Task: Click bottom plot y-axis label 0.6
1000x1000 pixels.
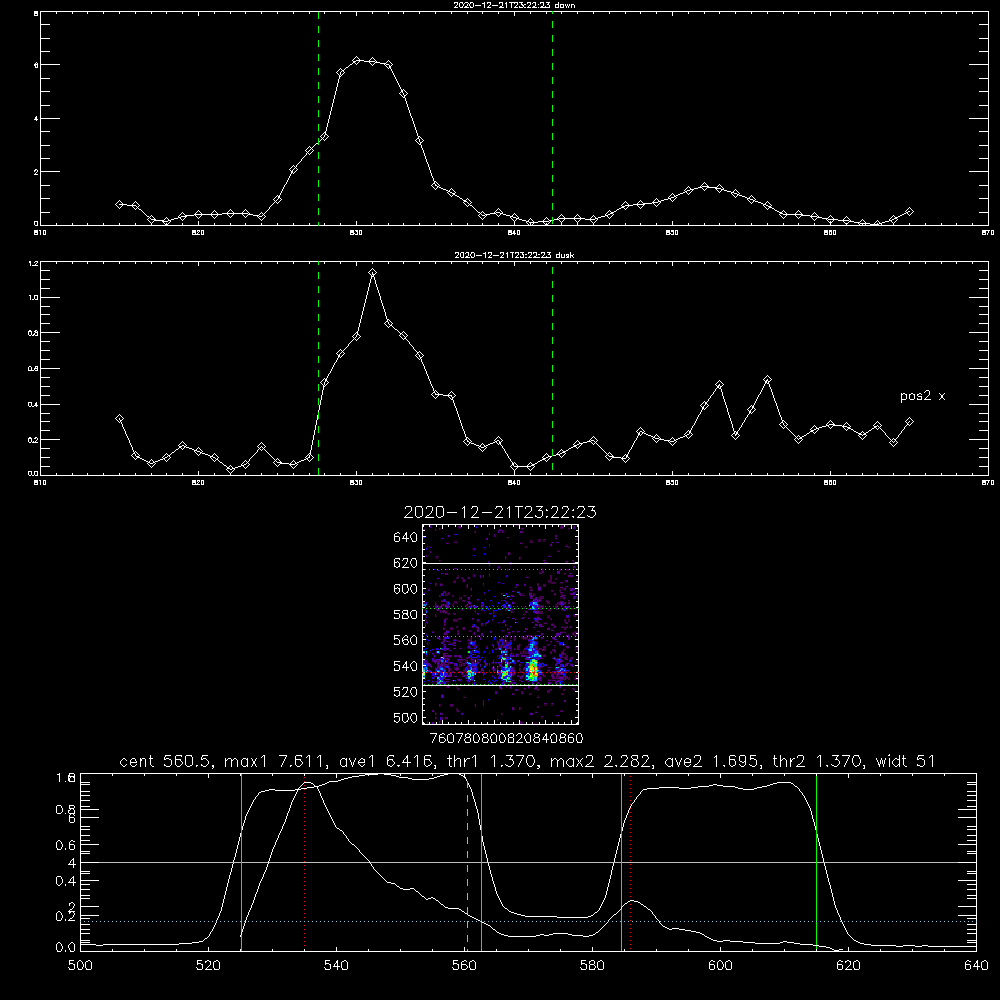Action: 66,845
